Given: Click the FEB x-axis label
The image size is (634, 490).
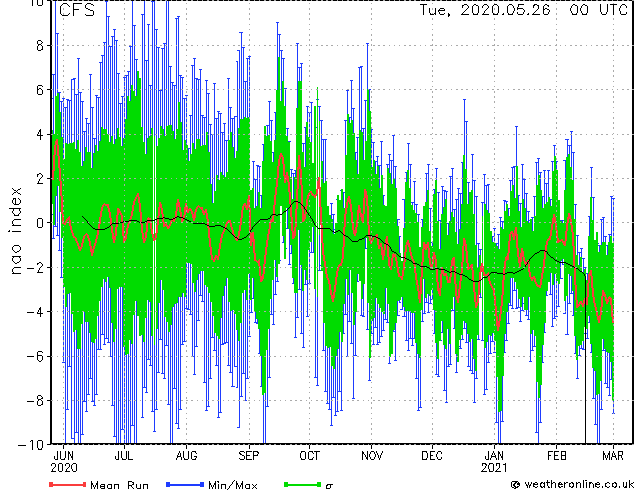Looking at the screenshot, I should point(557,456).
